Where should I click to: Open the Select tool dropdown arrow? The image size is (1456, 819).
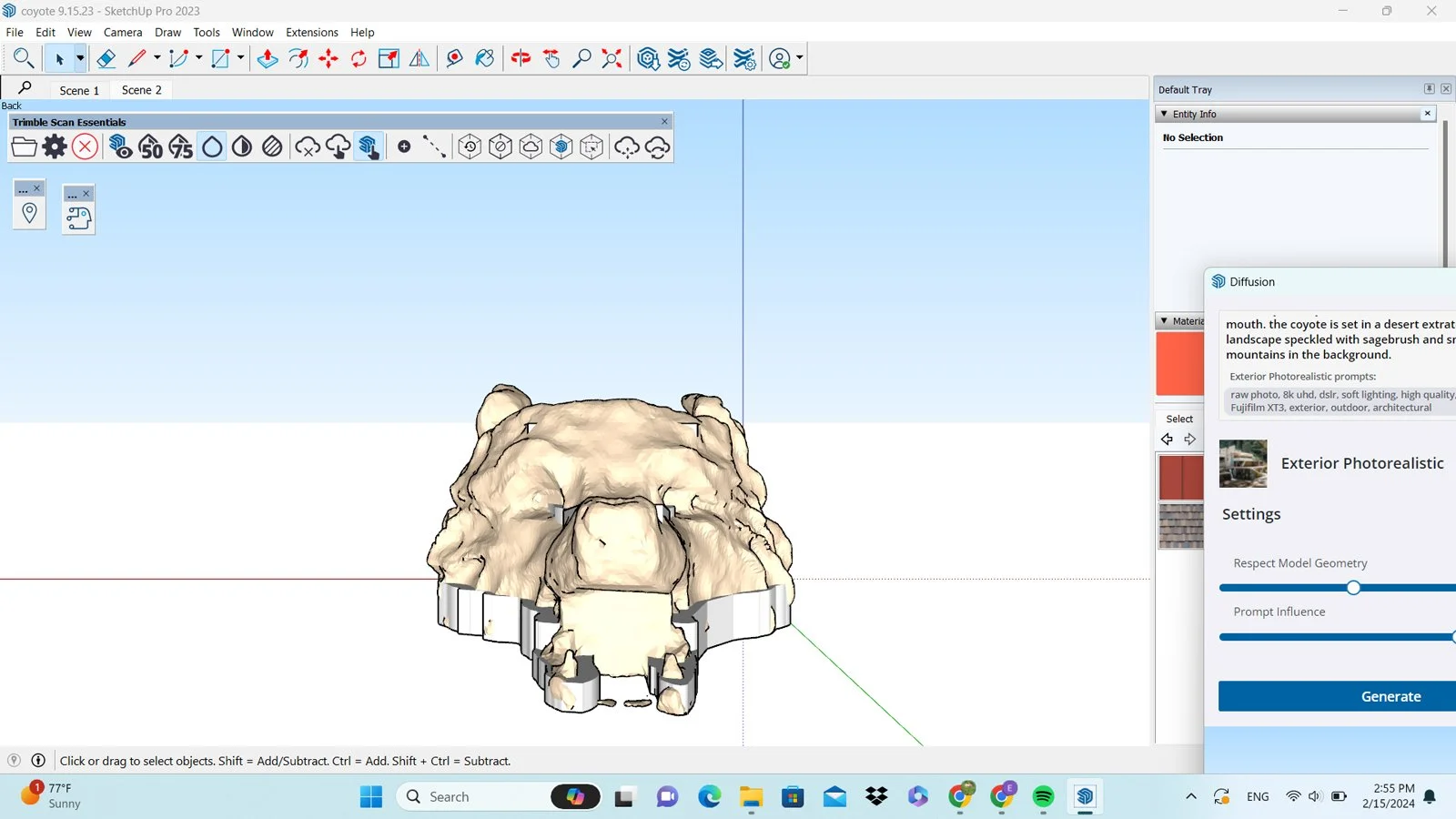80,59
